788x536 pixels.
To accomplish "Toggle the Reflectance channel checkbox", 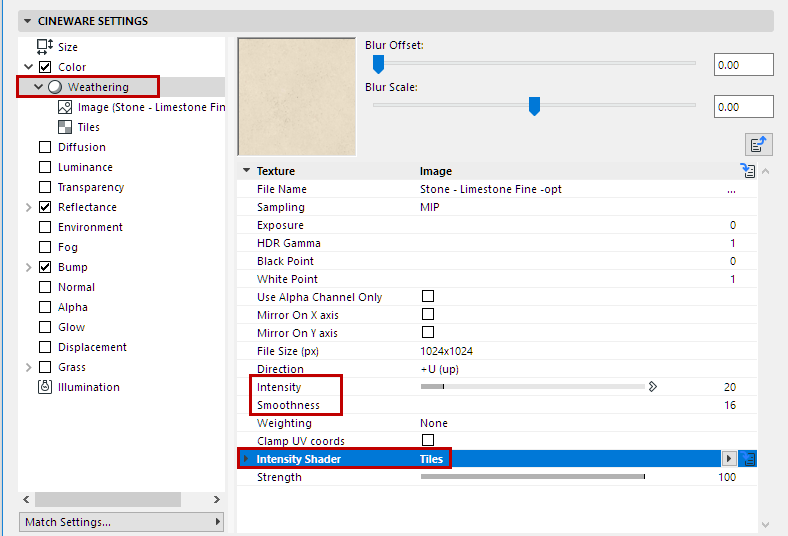I will pyautogui.click(x=45, y=207).
